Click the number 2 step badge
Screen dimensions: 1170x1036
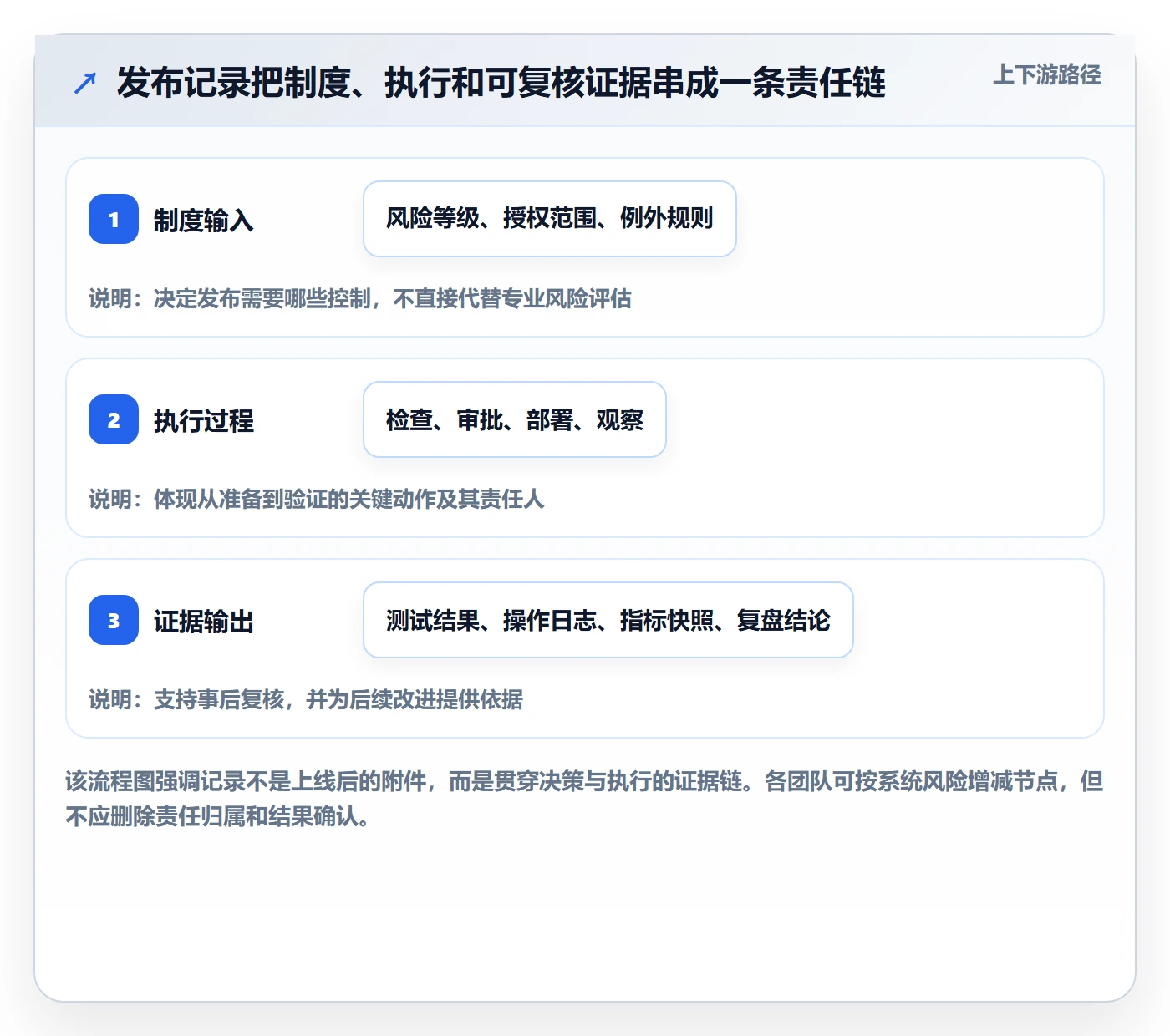114,419
